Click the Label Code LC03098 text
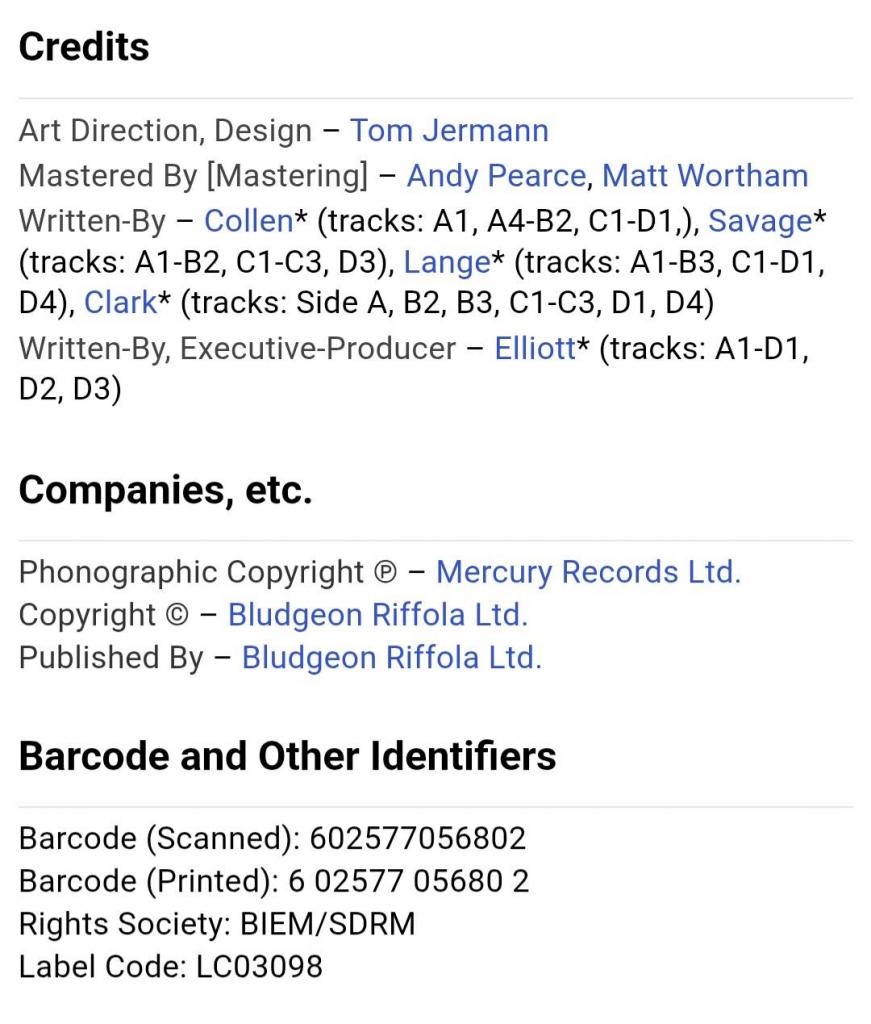 (x=170, y=967)
